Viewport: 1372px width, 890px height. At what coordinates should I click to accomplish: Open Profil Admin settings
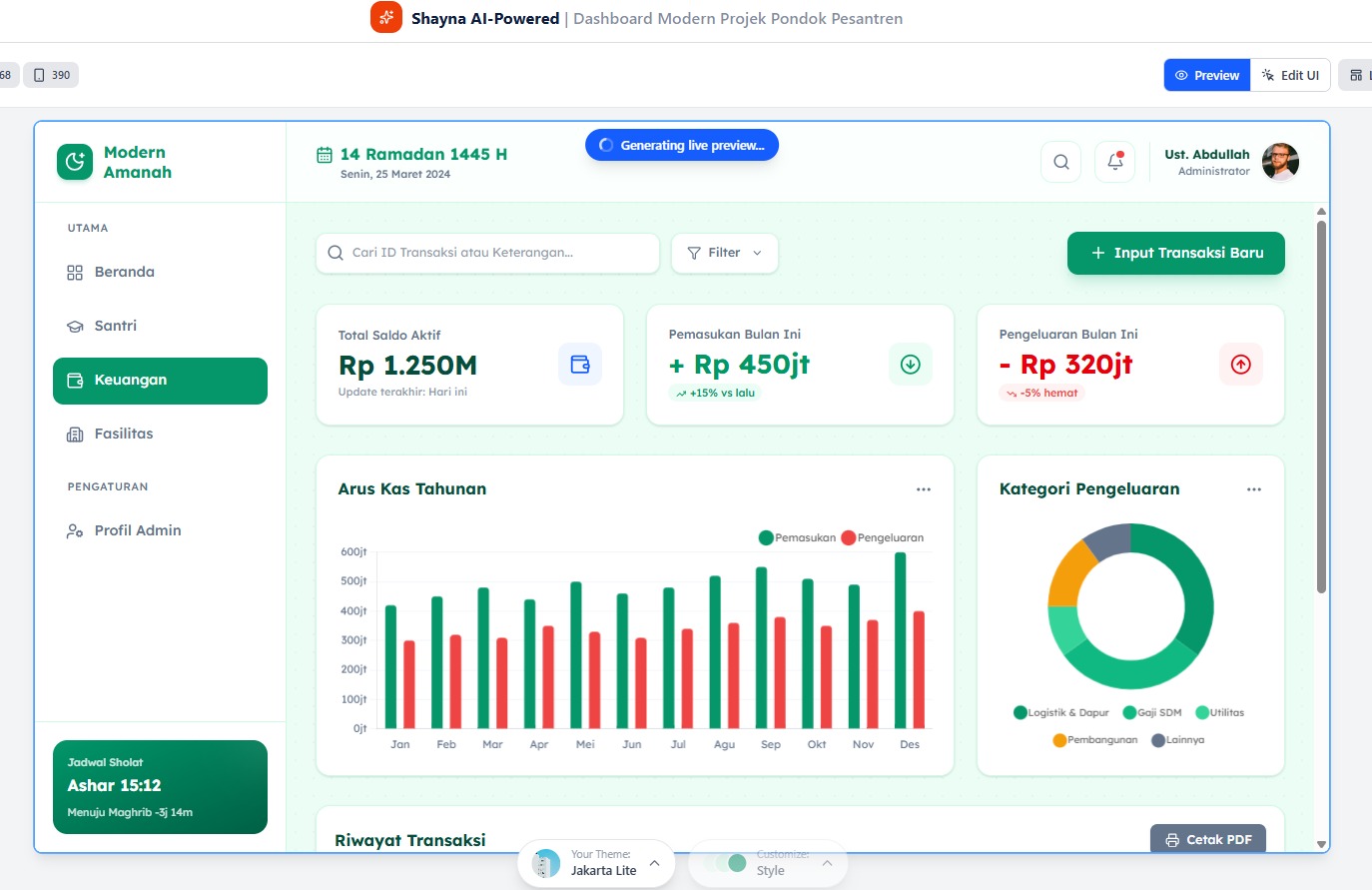135,530
